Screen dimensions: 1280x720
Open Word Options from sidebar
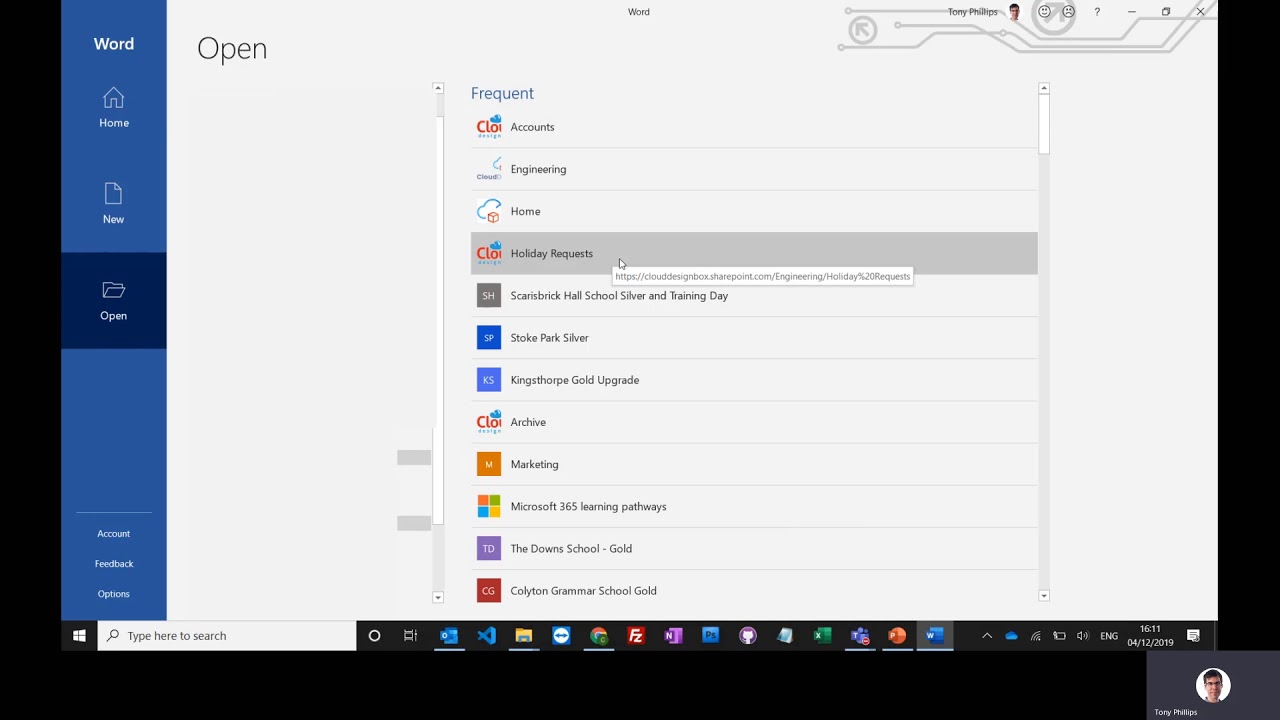[113, 594]
